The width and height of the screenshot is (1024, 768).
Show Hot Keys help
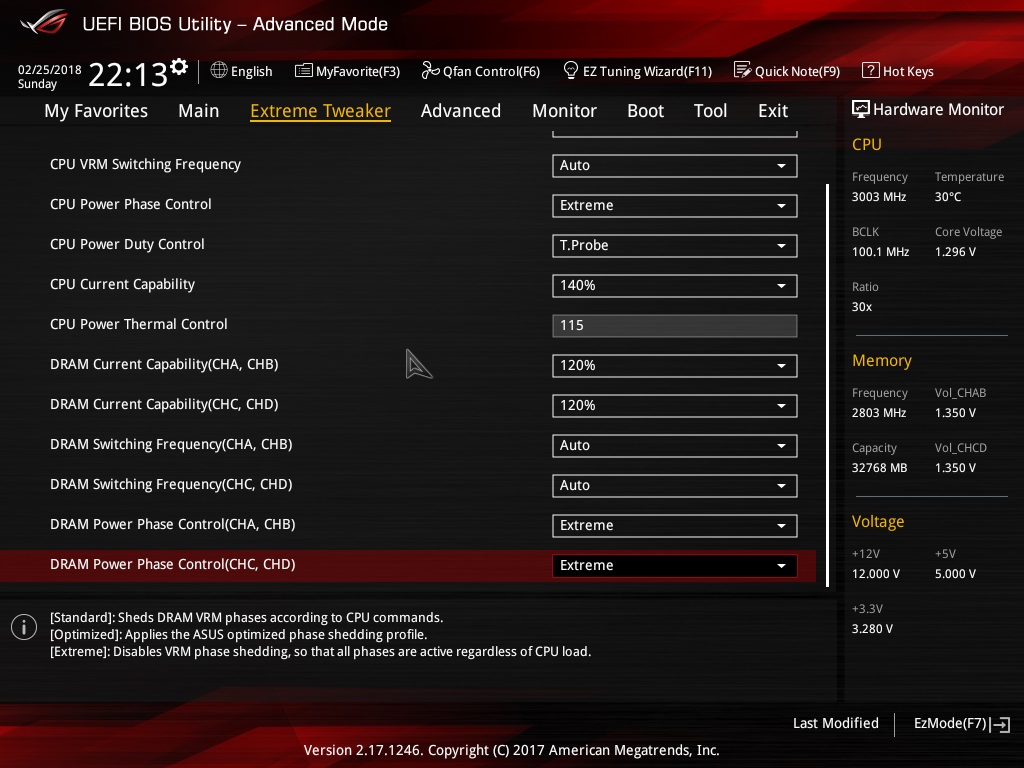pos(908,71)
